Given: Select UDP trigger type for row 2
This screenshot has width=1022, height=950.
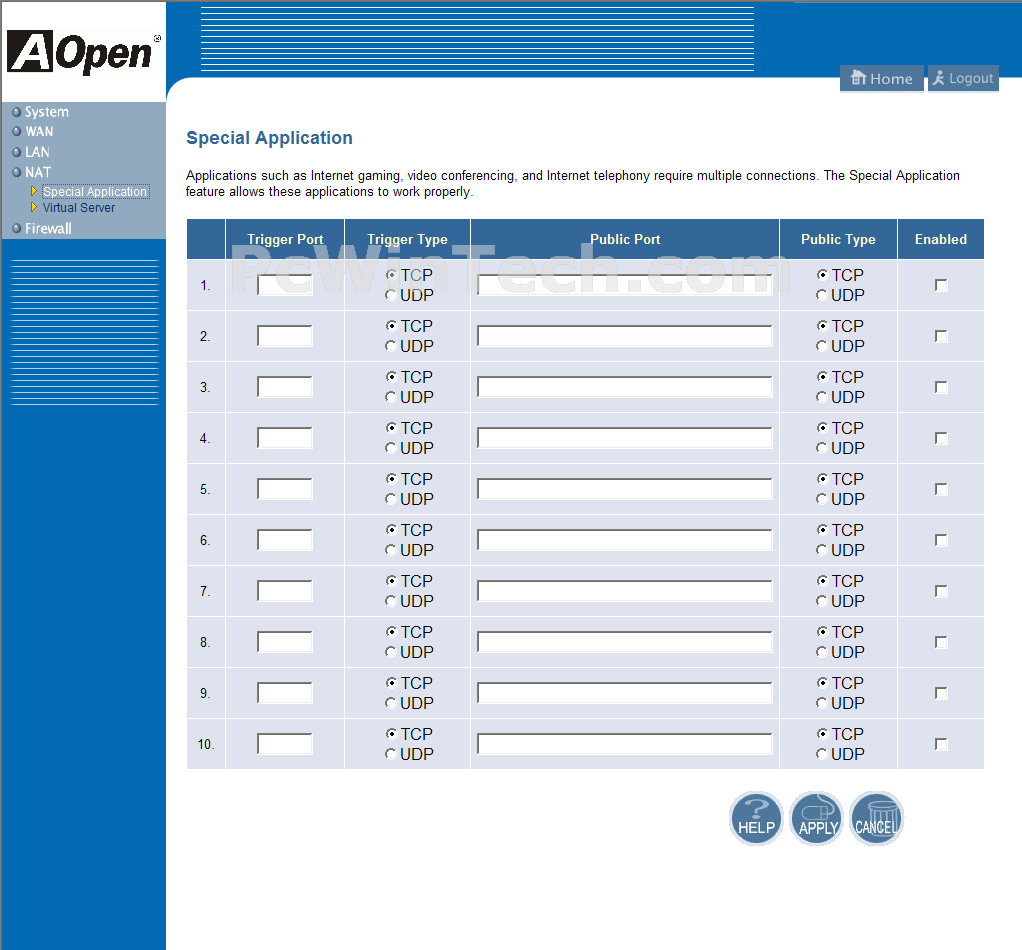Looking at the screenshot, I should pyautogui.click(x=391, y=346).
